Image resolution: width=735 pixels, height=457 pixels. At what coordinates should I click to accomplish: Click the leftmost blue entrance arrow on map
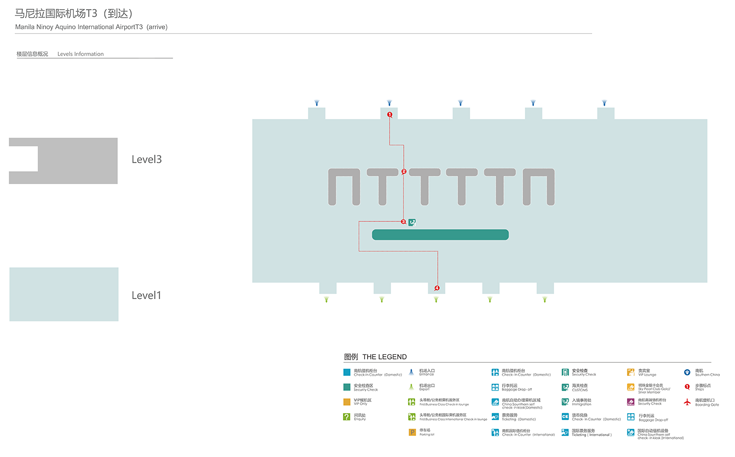[317, 103]
